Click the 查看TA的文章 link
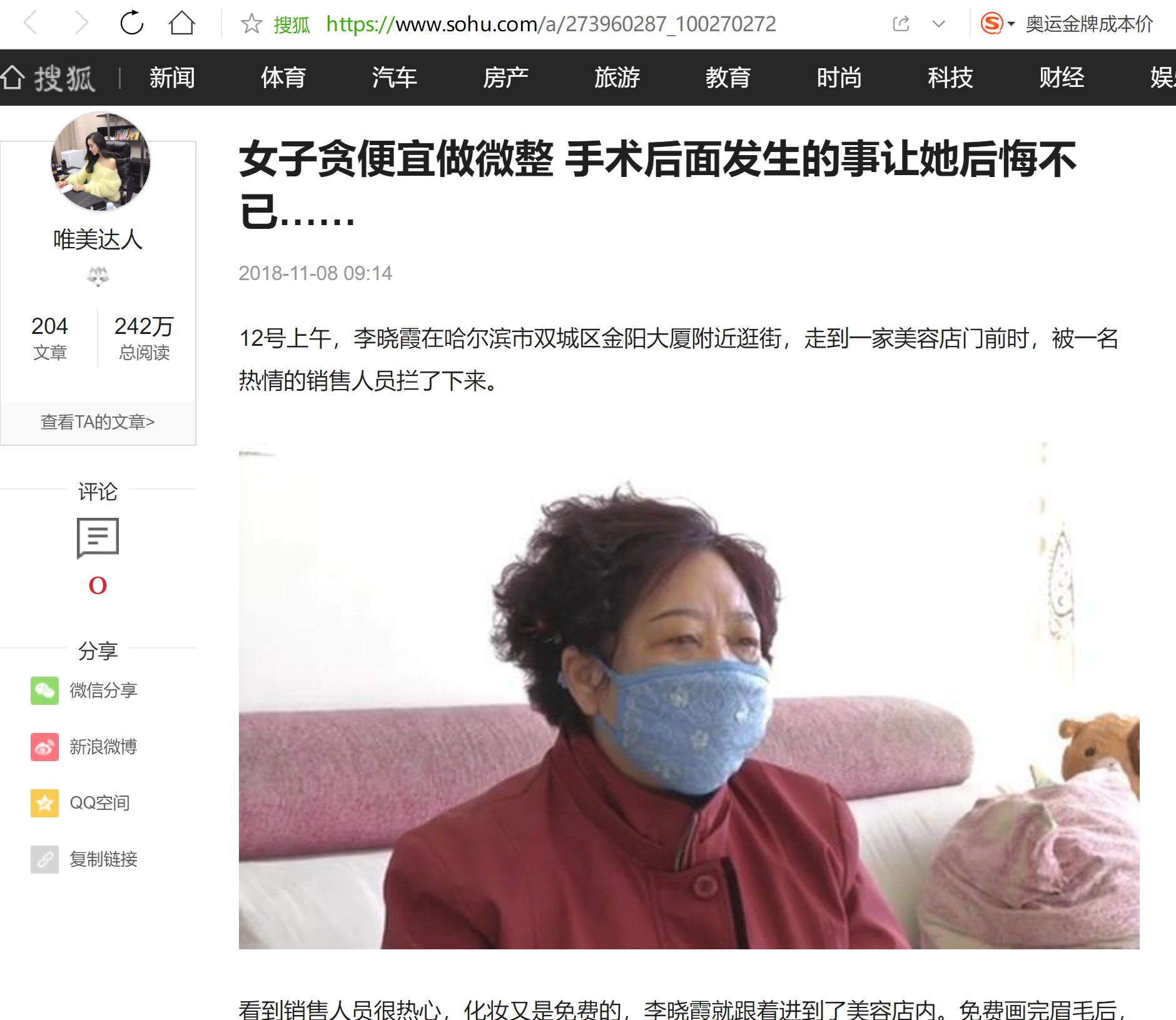Viewport: 1176px width, 1020px height. (98, 422)
